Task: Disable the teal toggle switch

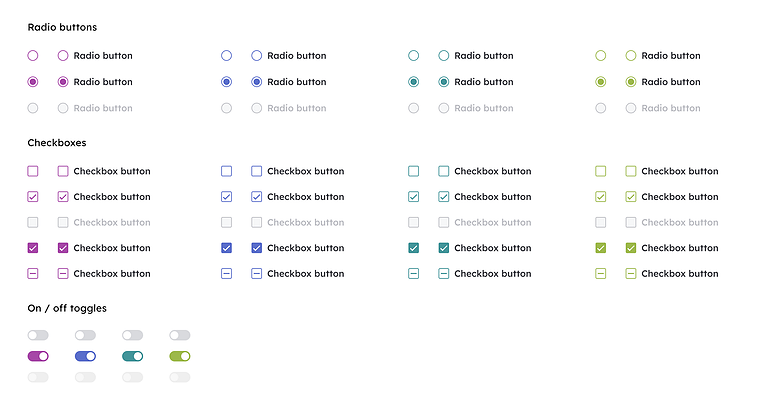Action: tap(133, 356)
